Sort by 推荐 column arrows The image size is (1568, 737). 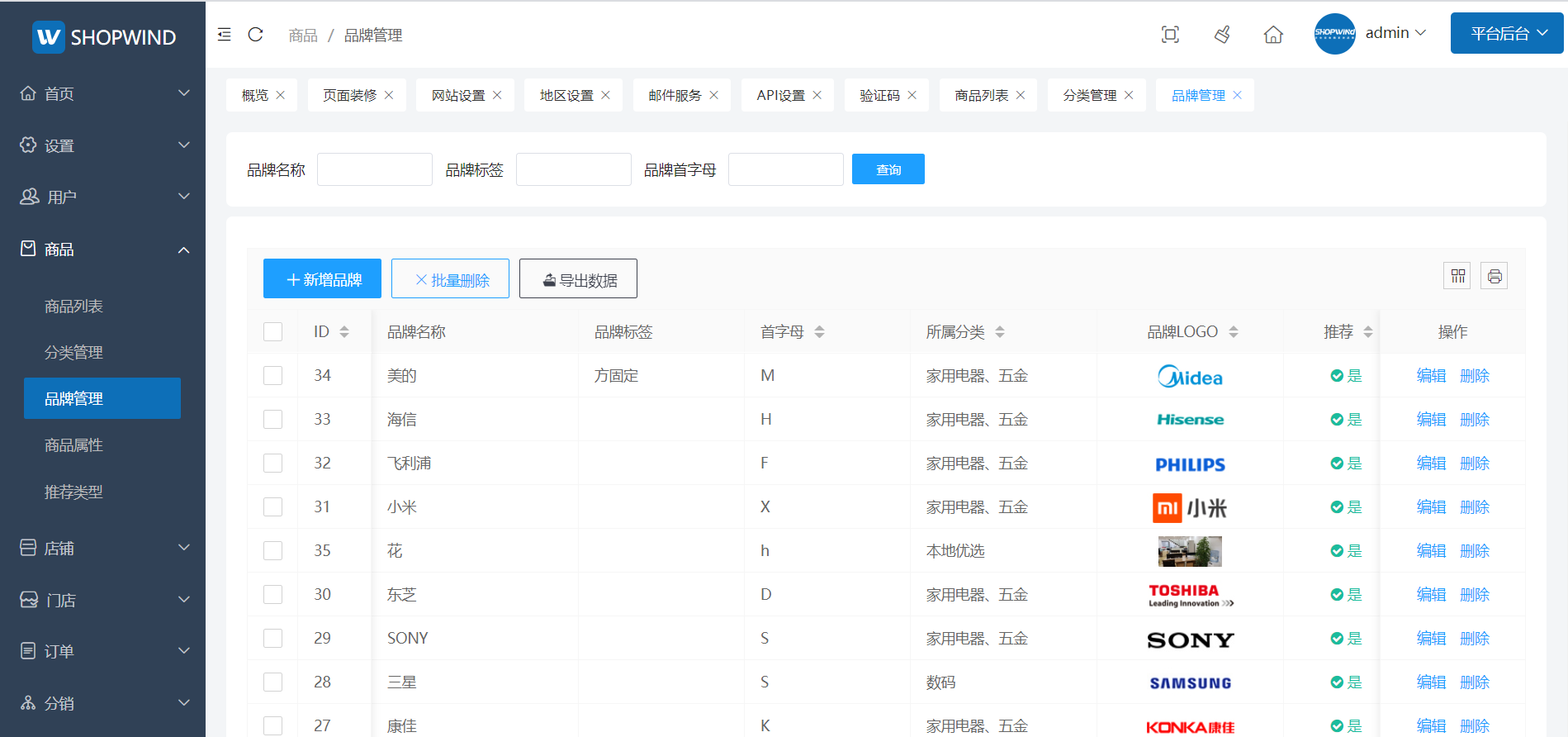1368,331
